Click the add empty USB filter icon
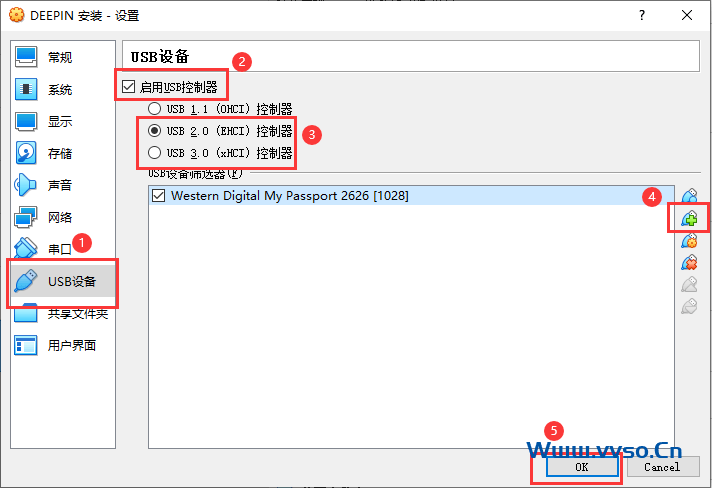This screenshot has height=488, width=712. 689,197
